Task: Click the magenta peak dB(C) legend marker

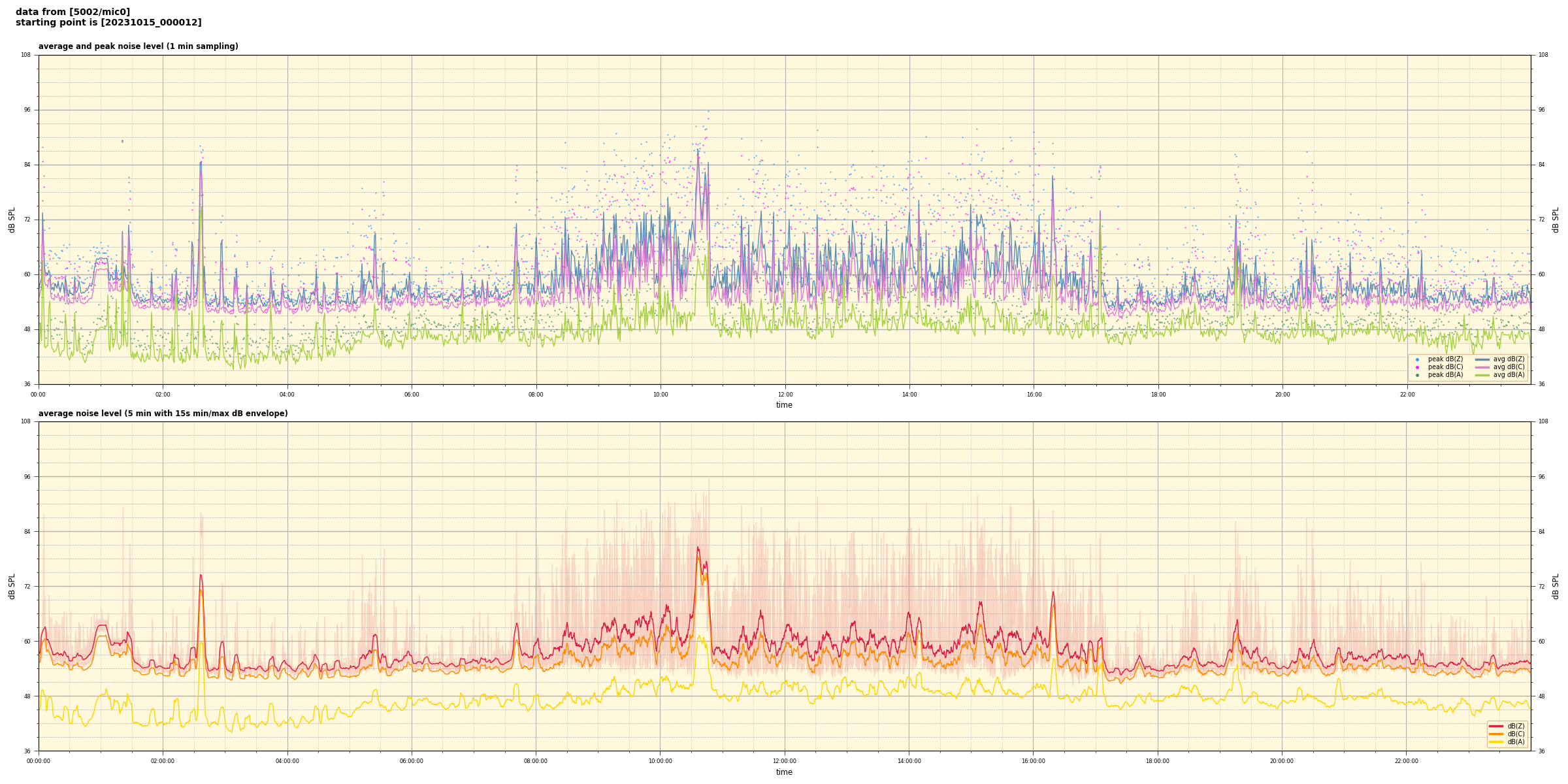Action: pos(1417,367)
